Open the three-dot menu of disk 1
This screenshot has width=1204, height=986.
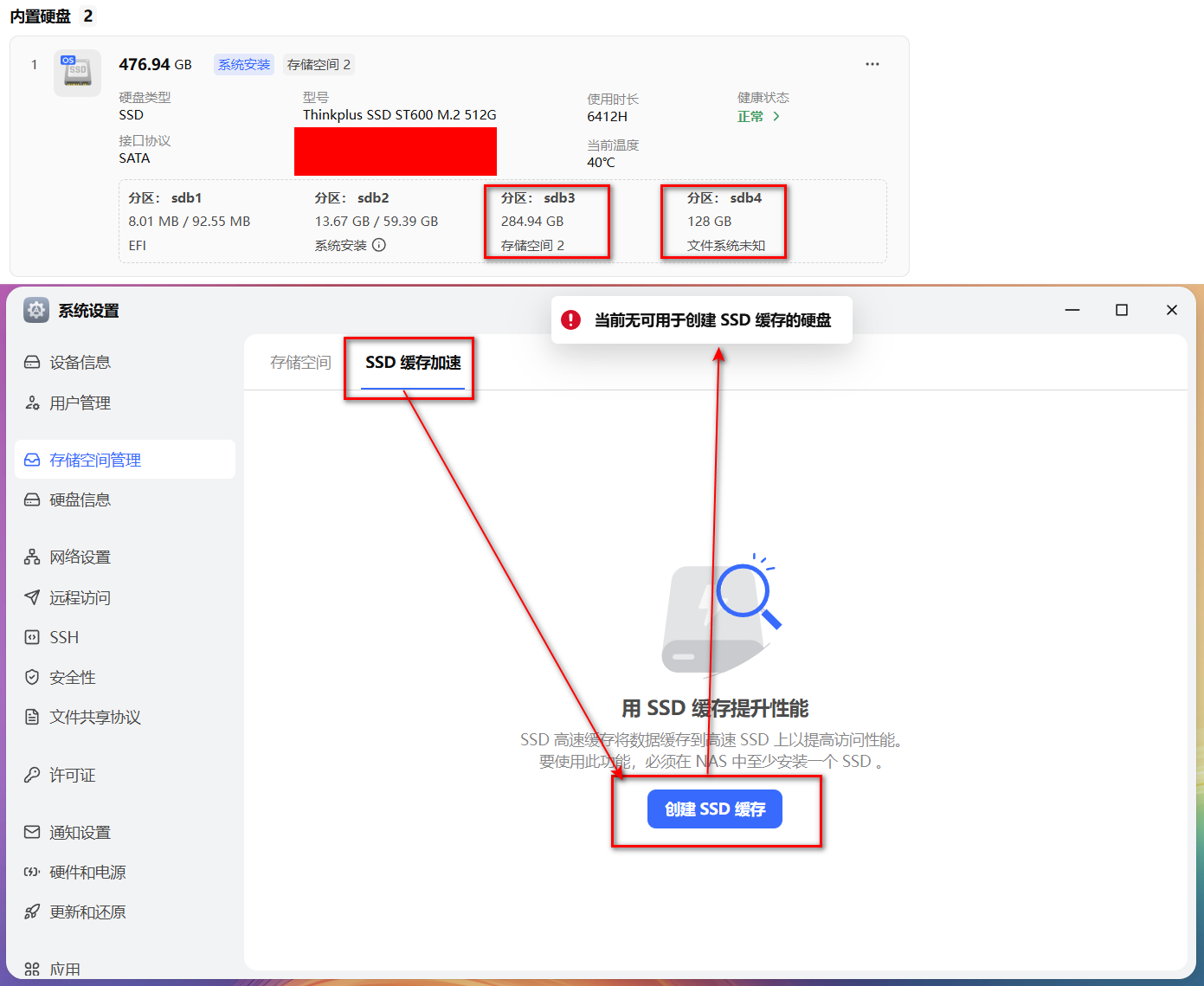coord(872,64)
